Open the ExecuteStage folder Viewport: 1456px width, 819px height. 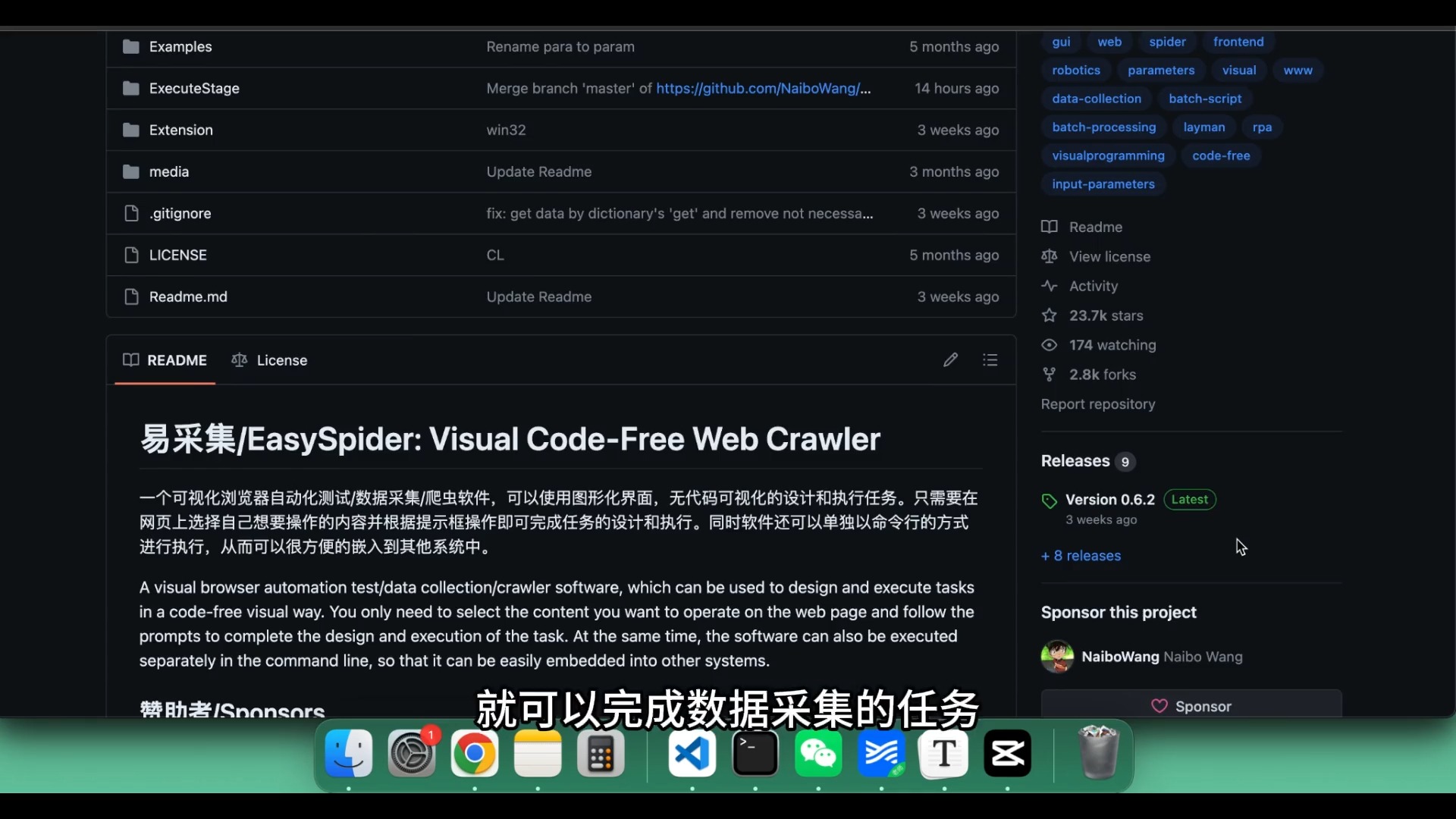194,88
